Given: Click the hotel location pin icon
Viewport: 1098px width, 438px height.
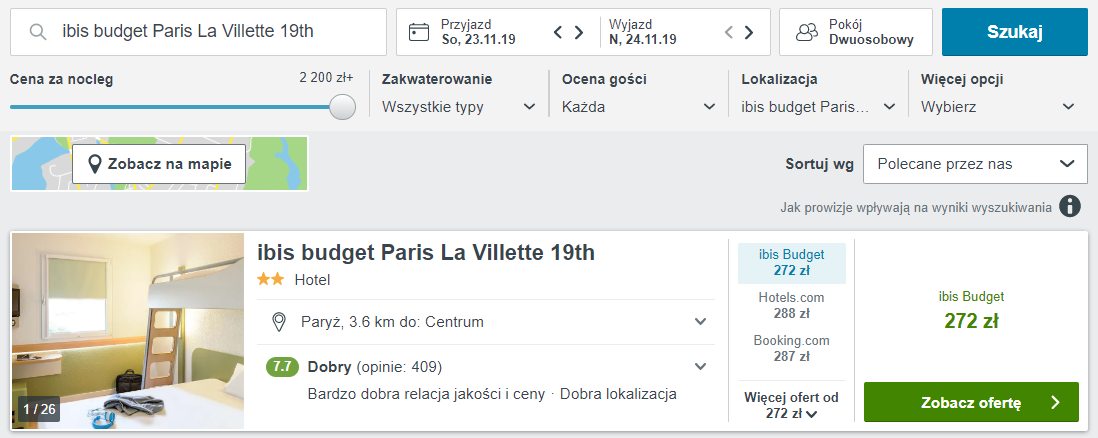Looking at the screenshot, I should [x=280, y=322].
